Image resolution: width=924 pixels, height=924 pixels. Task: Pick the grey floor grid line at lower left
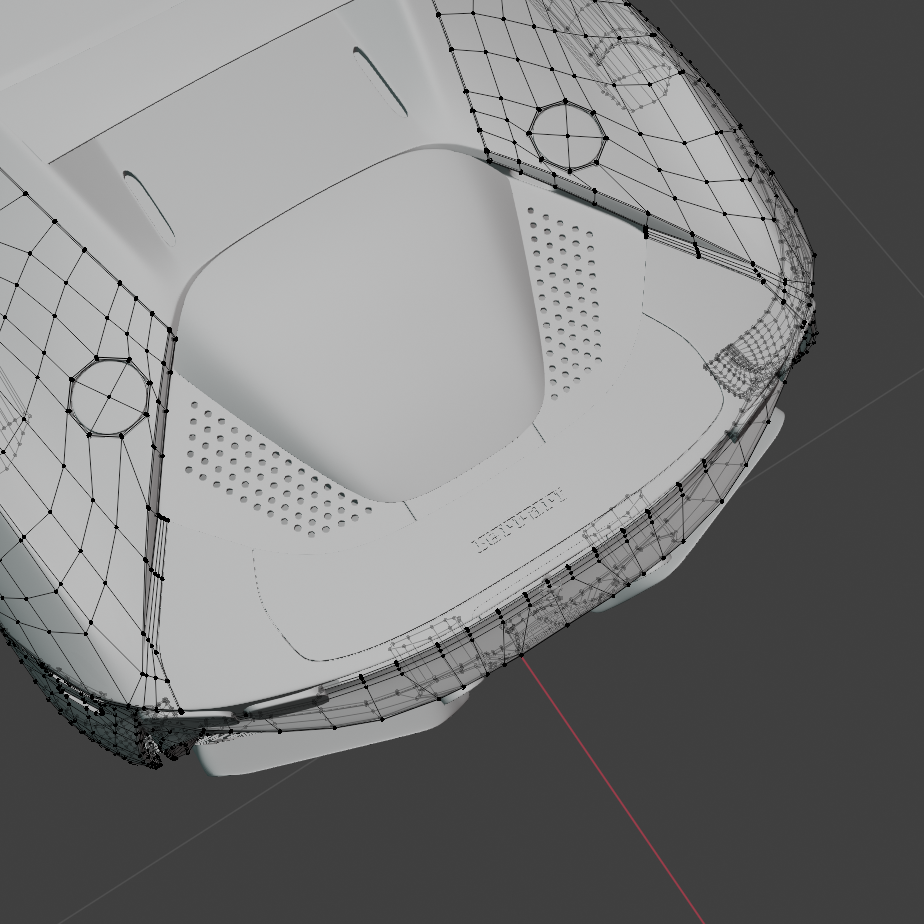150,862
